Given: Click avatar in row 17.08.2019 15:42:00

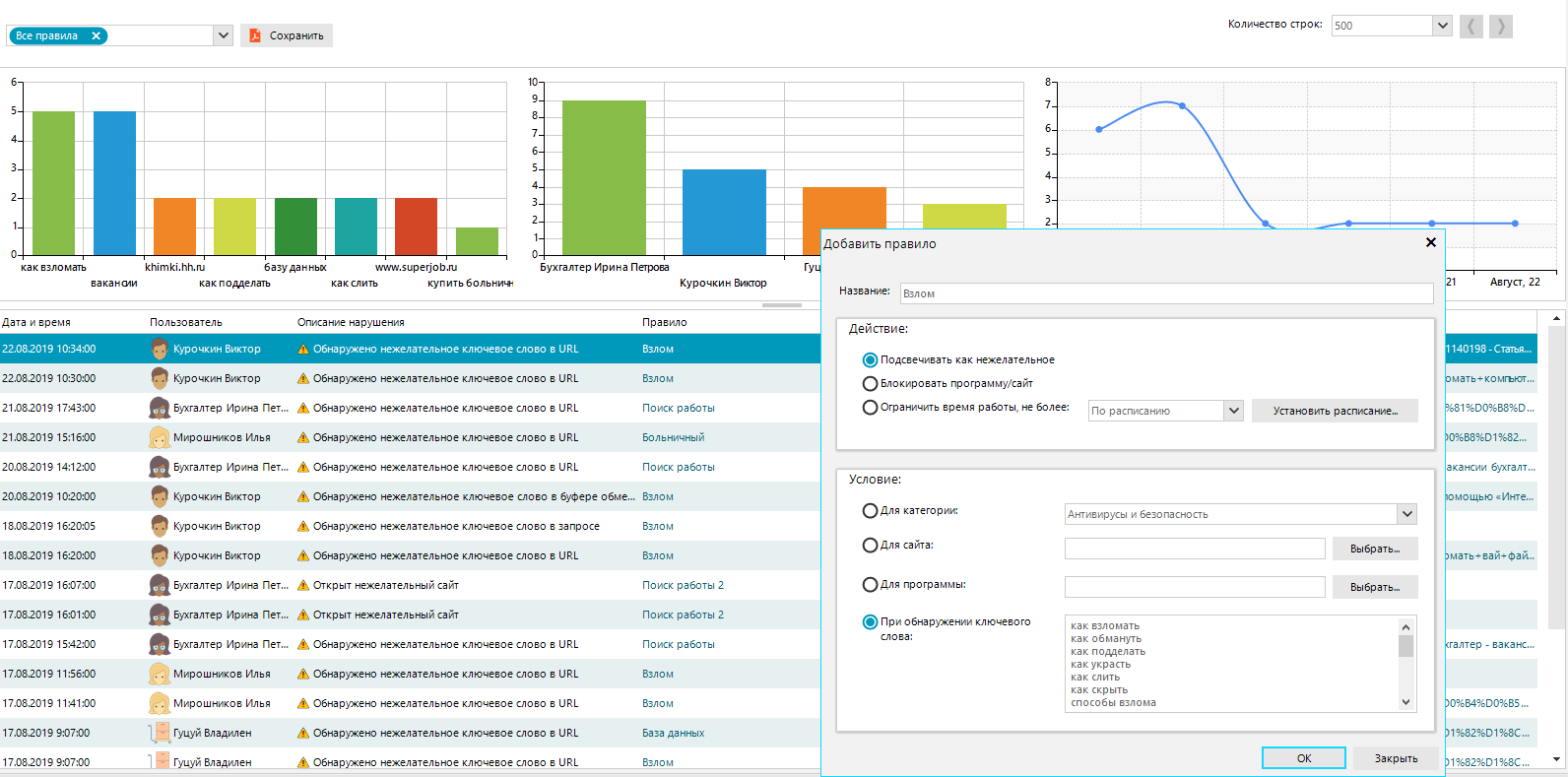Looking at the screenshot, I should (159, 644).
